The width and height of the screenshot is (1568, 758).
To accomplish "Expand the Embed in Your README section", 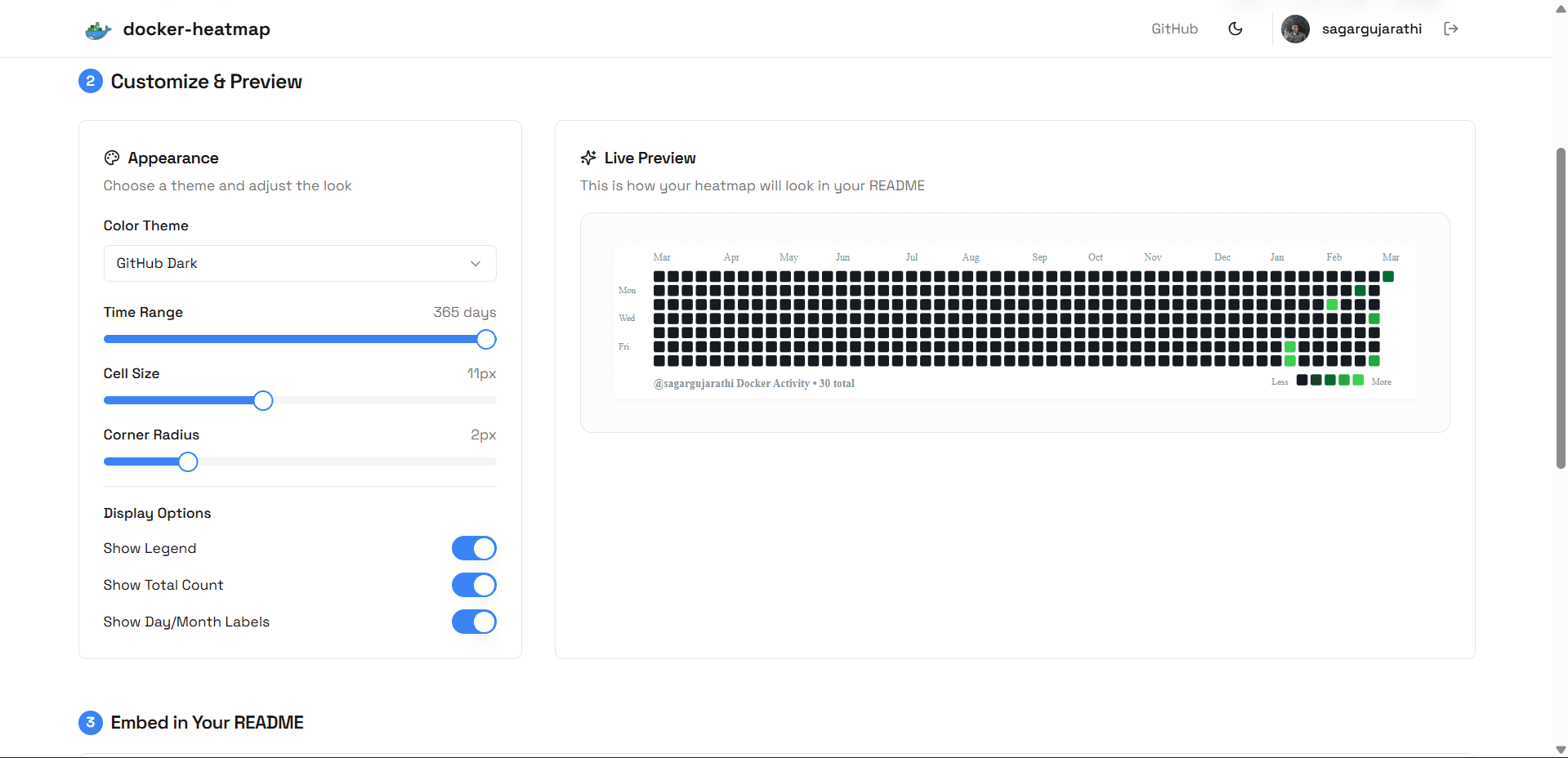I will tap(207, 723).
